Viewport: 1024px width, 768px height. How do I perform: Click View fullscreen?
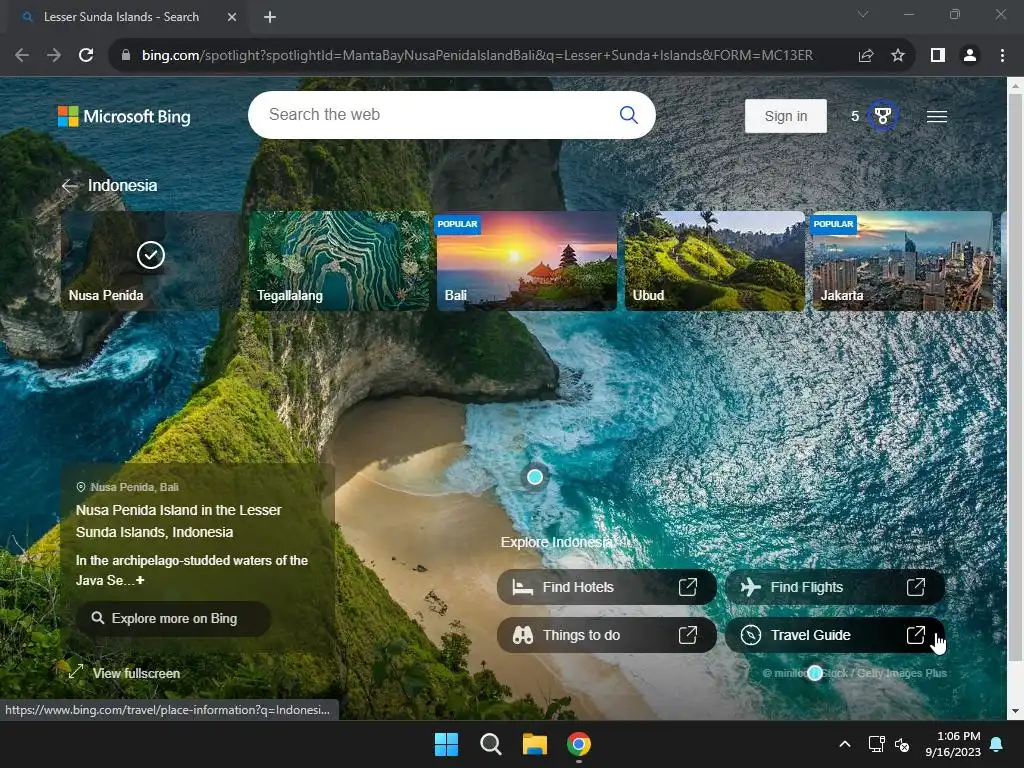(125, 673)
